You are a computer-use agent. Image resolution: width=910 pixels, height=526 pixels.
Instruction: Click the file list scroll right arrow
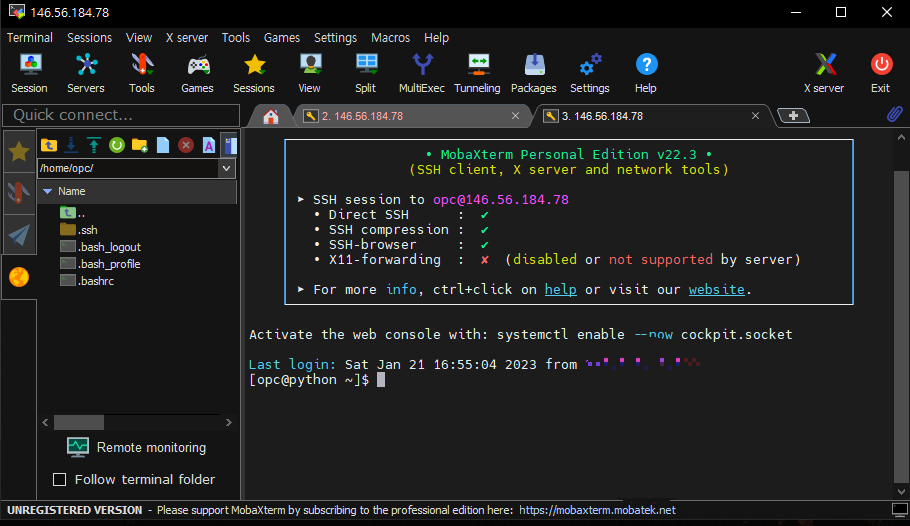pos(229,422)
